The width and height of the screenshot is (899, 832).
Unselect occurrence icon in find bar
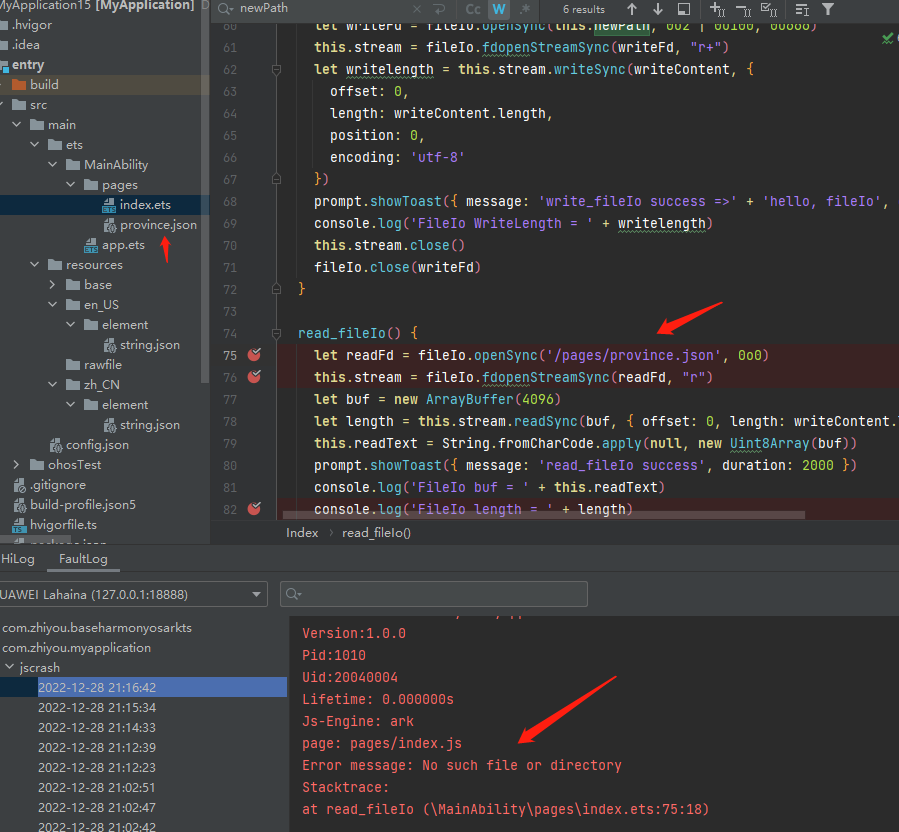pyautogui.click(x=743, y=9)
